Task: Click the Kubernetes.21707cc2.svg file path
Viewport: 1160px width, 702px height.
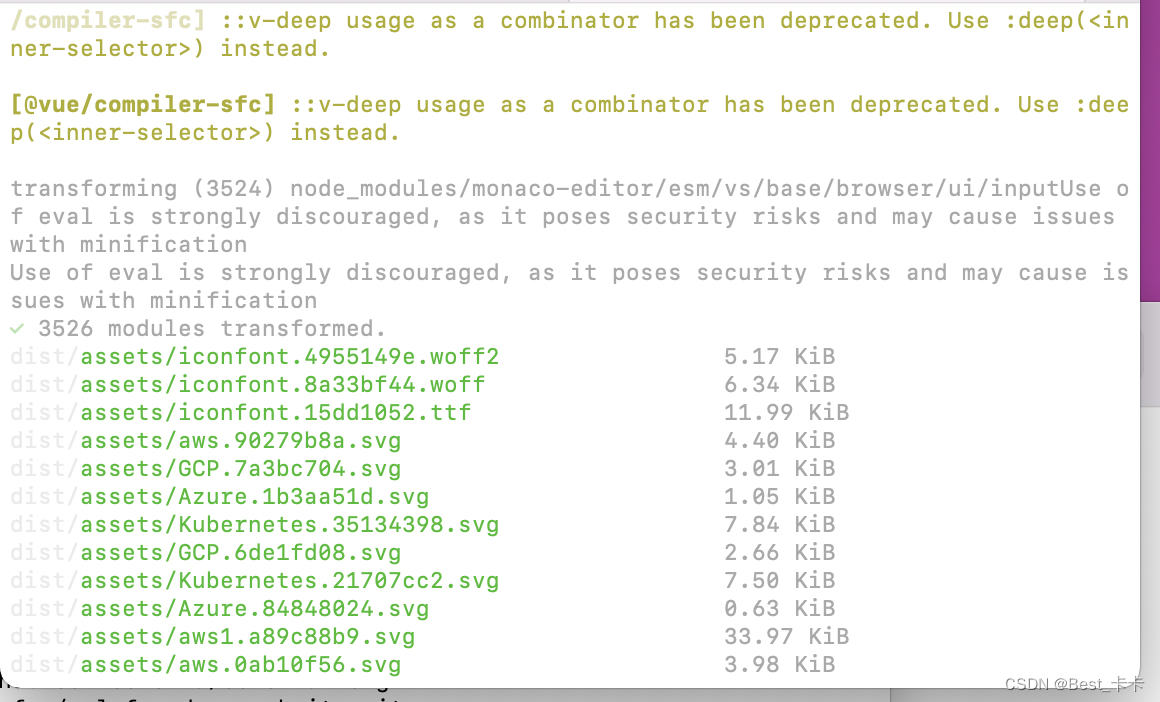Action: pyautogui.click(x=289, y=580)
